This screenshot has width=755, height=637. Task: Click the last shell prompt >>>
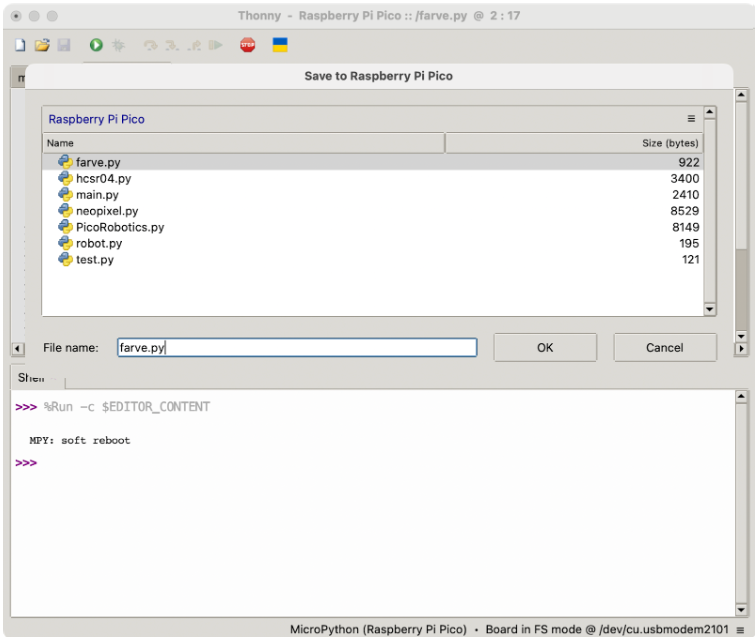[26, 463]
